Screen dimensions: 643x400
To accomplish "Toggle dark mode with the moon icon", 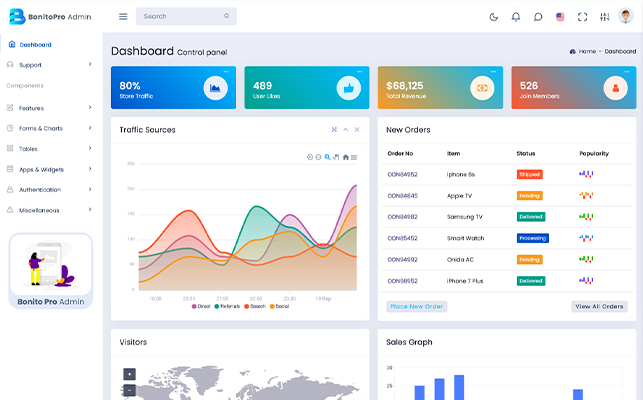I will click(x=494, y=17).
